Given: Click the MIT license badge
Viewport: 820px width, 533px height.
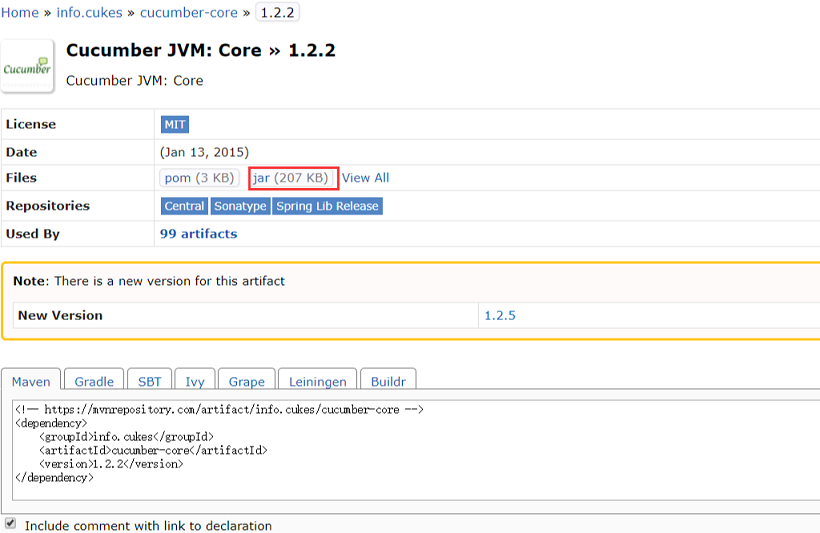Looking at the screenshot, I should point(175,125).
